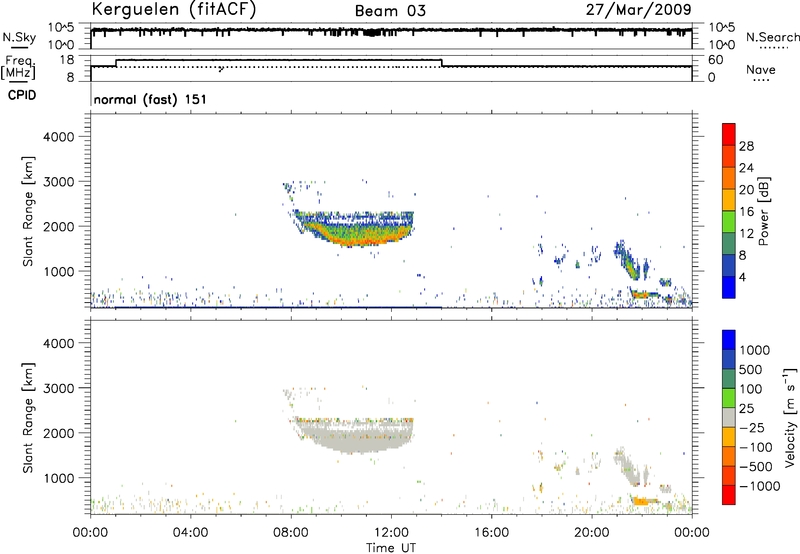Click the "12:00" time tick label
This screenshot has width=800, height=554.
click(391, 533)
